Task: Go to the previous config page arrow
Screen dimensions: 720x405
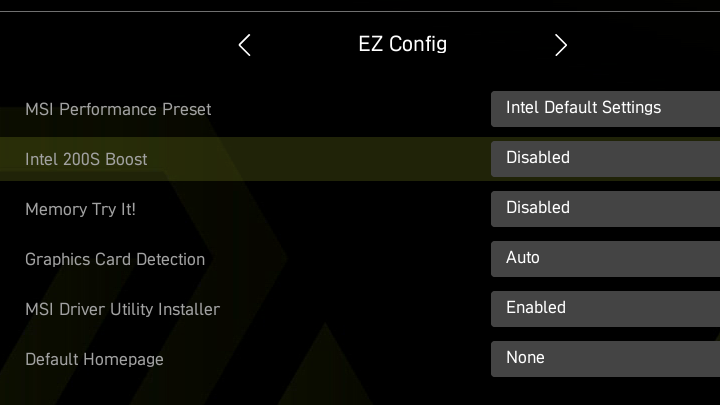Action: coord(245,45)
